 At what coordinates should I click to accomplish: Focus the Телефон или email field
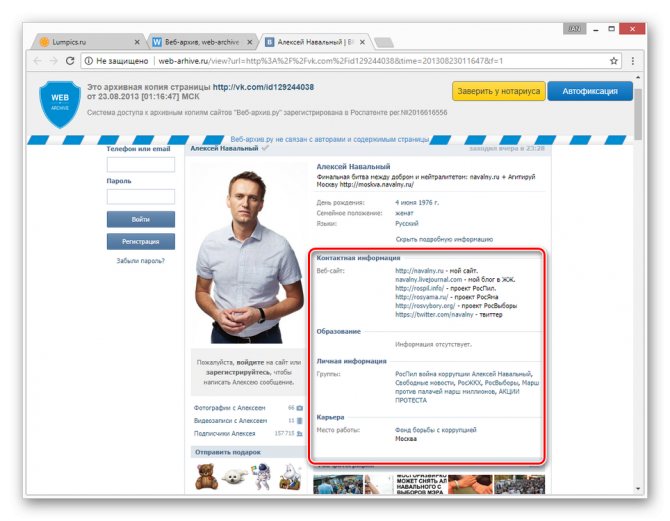(x=141, y=165)
